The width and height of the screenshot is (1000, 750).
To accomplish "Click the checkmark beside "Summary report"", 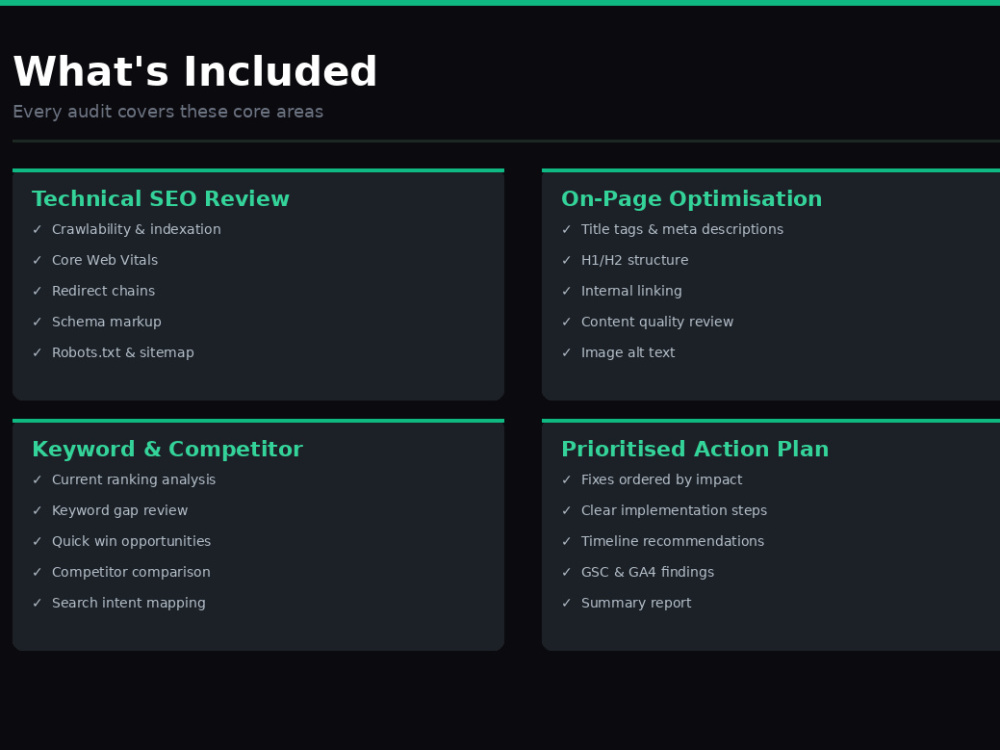I will pos(566,602).
